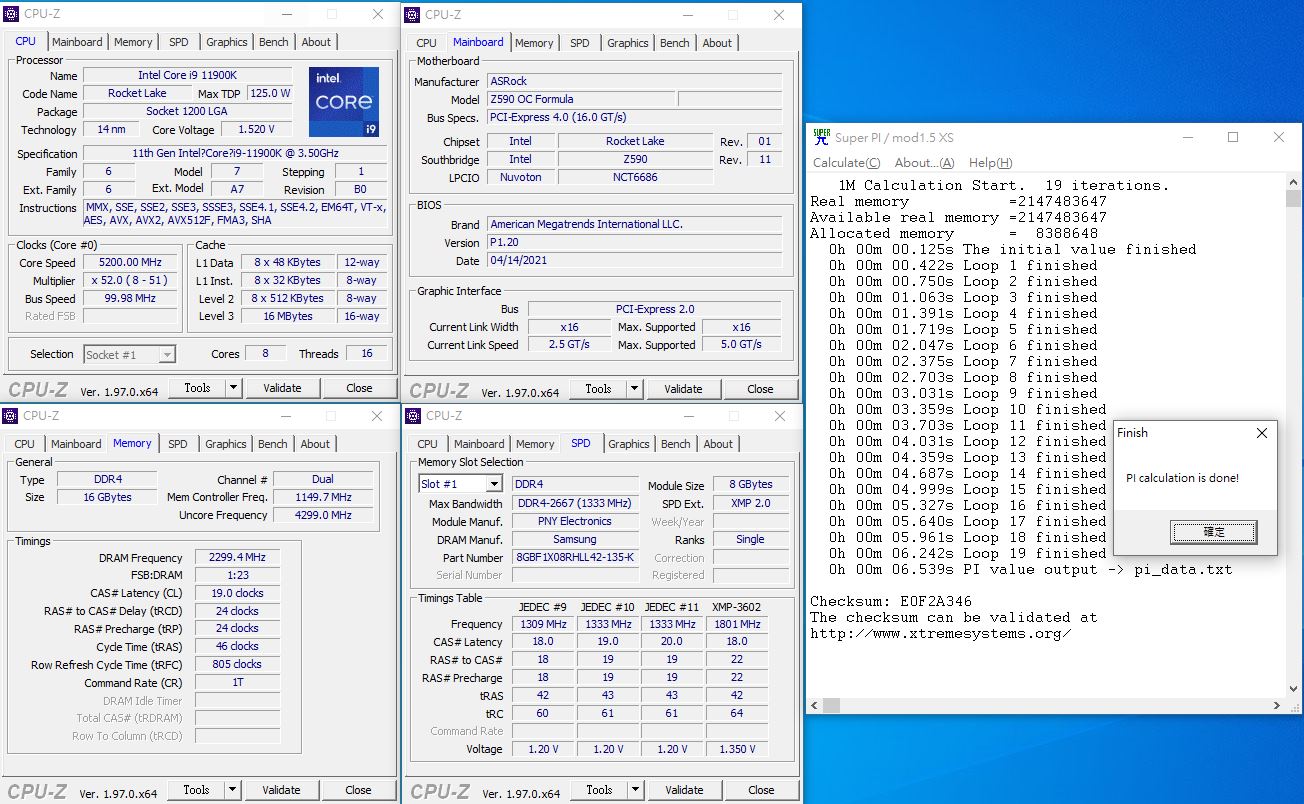Click the Core Speed value '5200.00 MHz'
This screenshot has height=804, width=1304.
(132, 263)
